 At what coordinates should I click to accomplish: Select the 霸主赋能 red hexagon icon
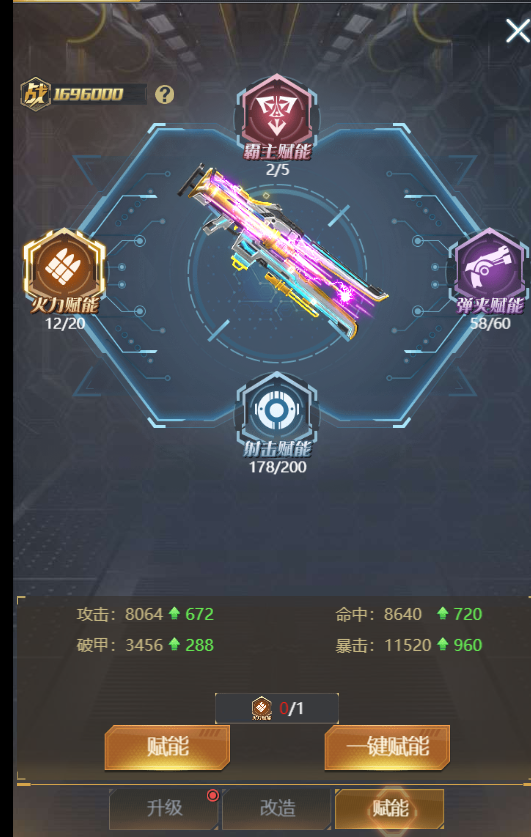pos(276,112)
